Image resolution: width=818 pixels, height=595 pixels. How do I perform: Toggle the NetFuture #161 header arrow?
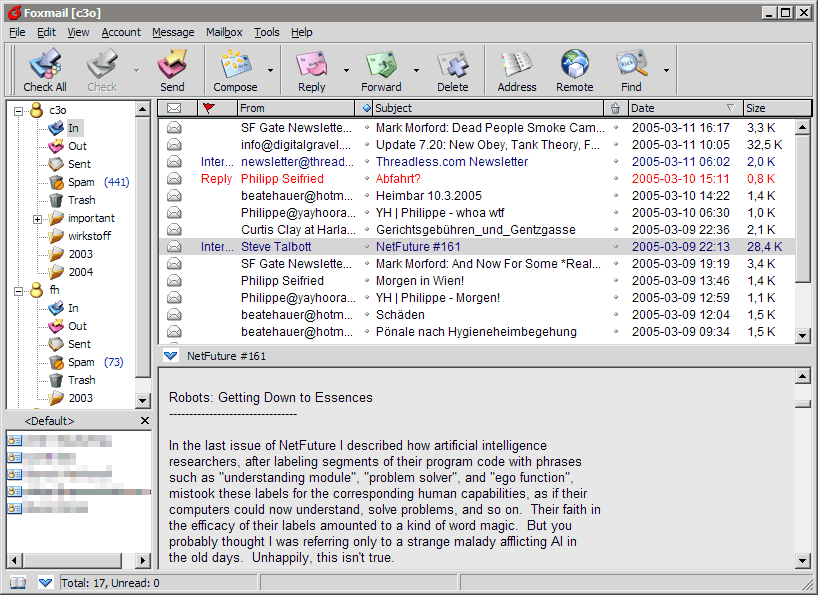click(171, 356)
